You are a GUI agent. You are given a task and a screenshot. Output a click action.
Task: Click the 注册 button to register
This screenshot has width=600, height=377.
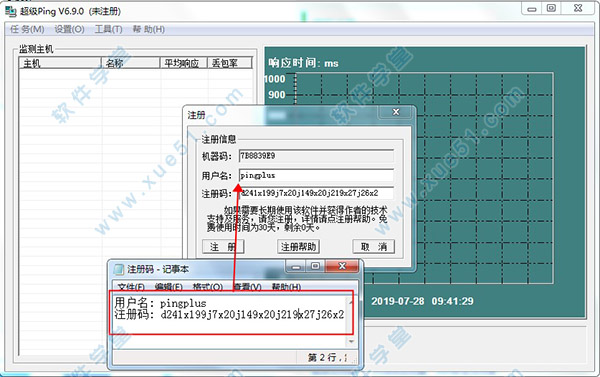[x=223, y=247]
